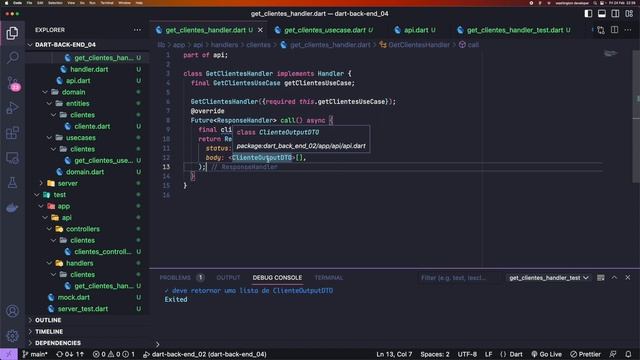
Task: Switch to get_clientes_usecase.dart tab
Action: pos(324,30)
